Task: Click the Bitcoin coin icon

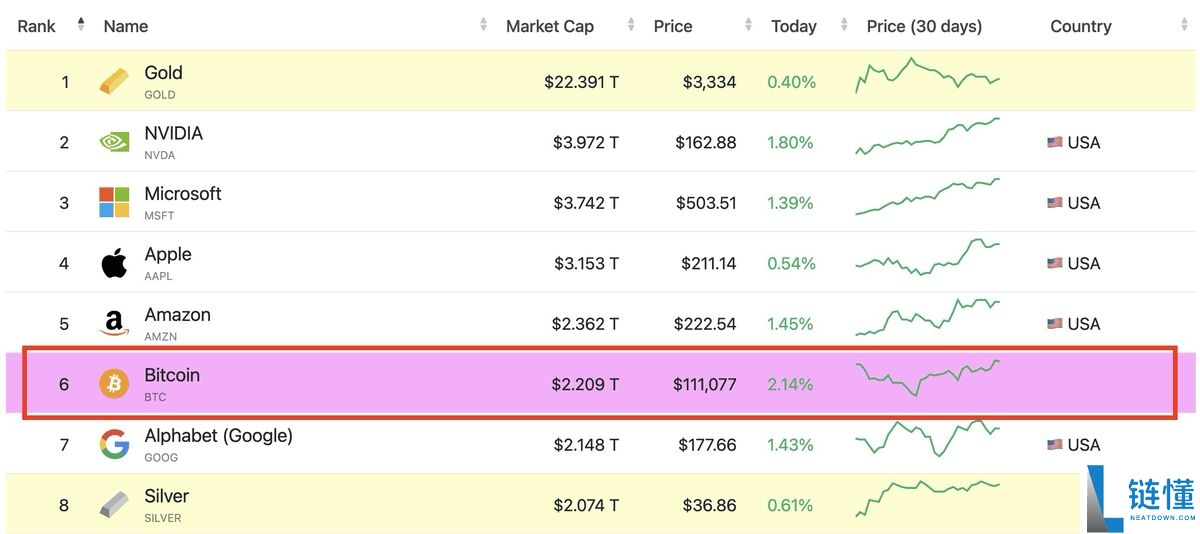Action: 114,383
